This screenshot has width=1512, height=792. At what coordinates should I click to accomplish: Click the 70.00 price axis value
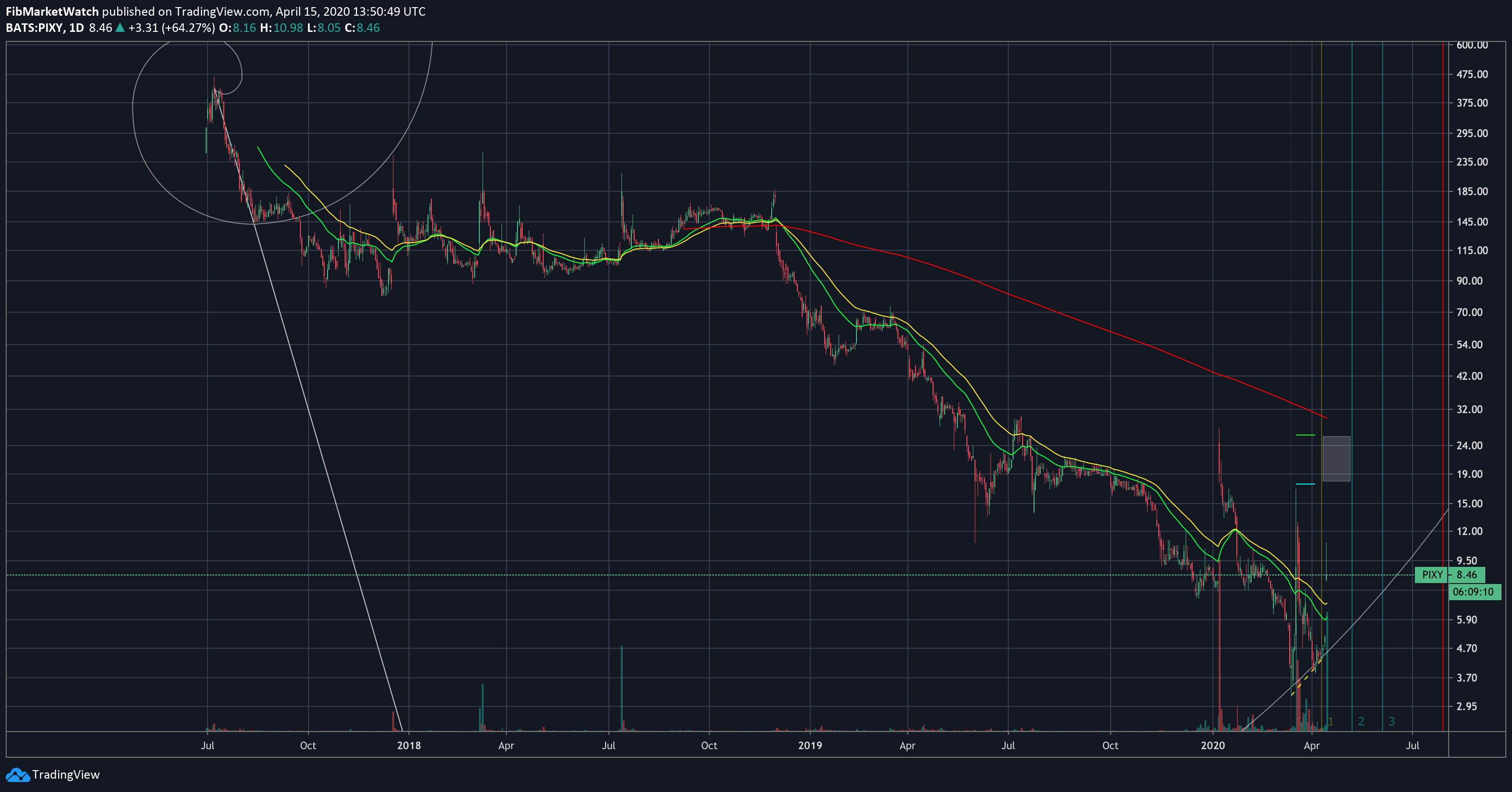click(x=1469, y=313)
